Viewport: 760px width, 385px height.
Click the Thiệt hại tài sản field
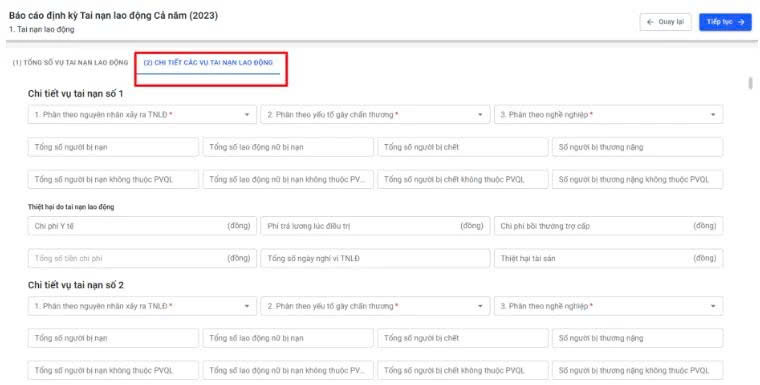click(609, 258)
